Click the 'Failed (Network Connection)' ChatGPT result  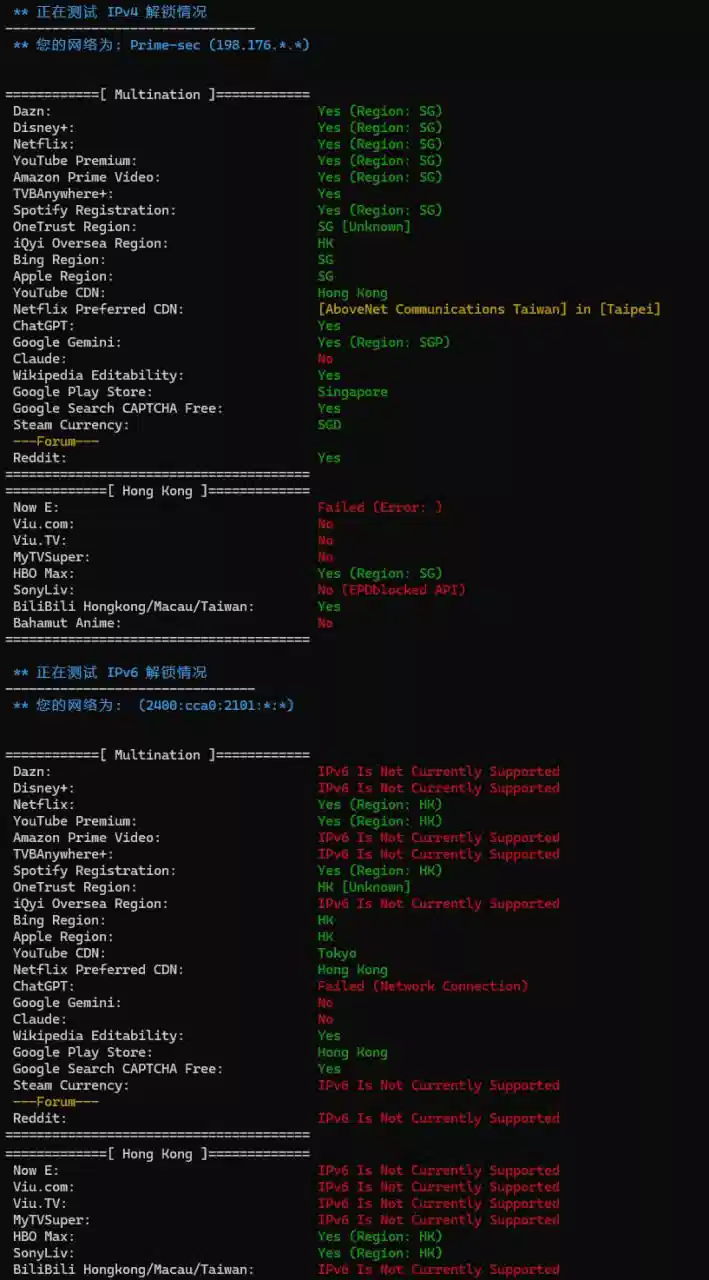[423, 986]
